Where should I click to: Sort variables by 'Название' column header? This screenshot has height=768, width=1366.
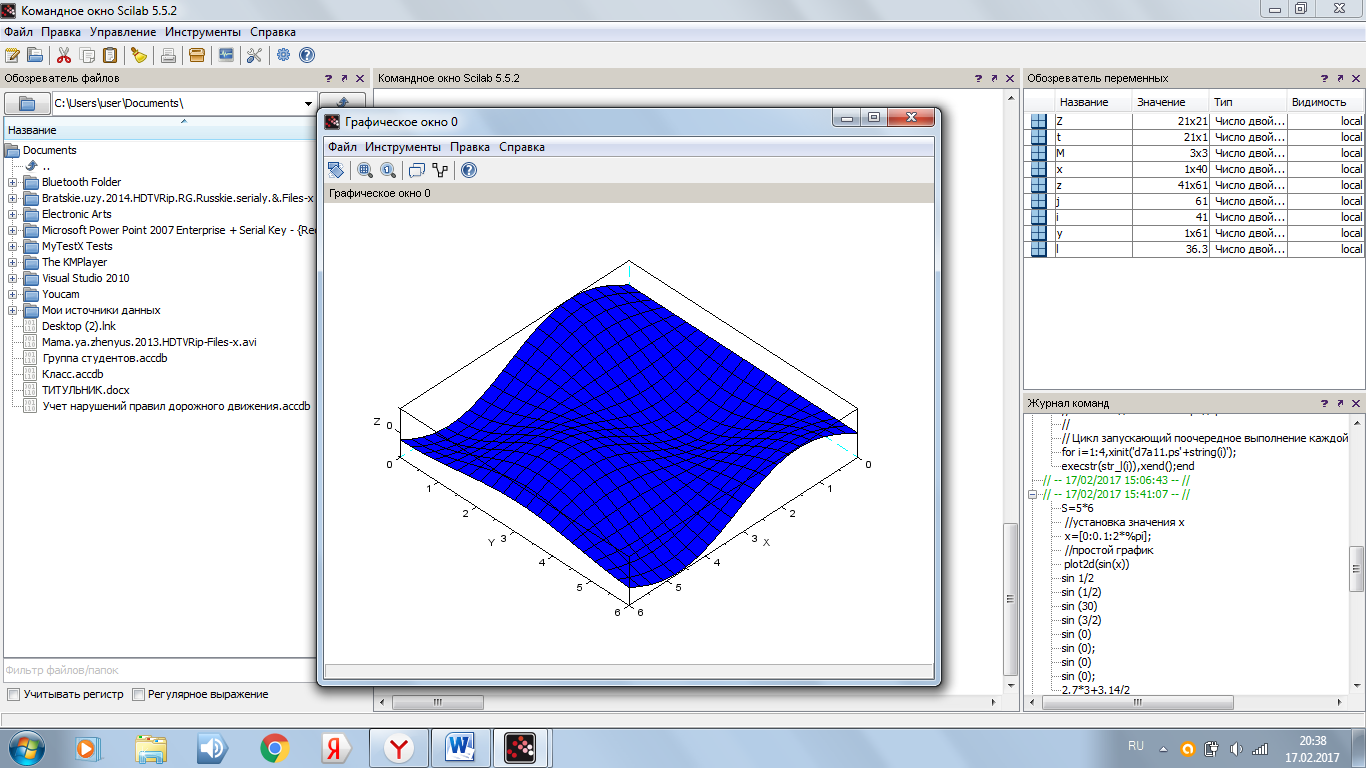click(x=1093, y=102)
